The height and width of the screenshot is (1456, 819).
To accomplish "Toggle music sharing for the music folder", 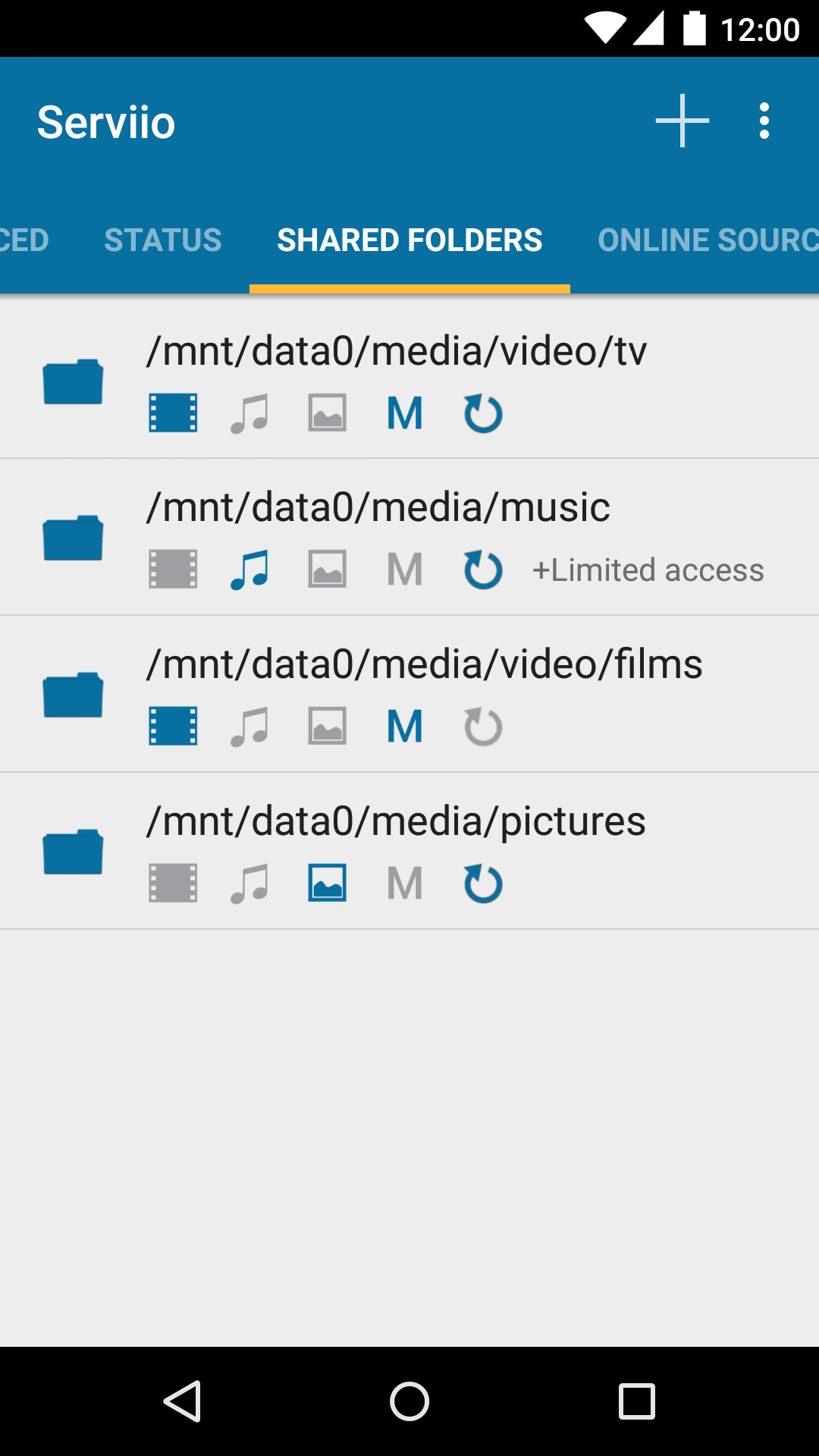I will point(249,570).
